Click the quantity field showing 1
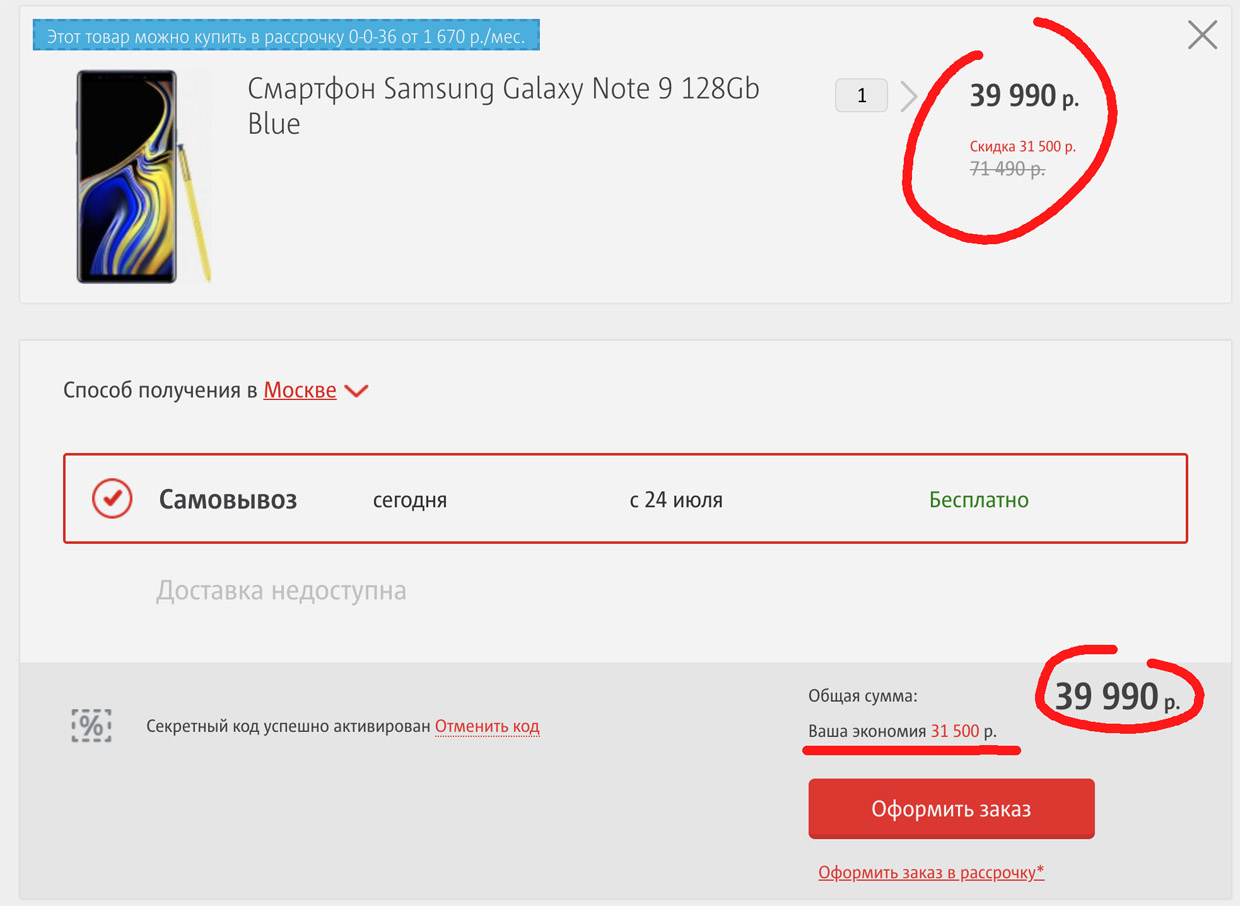 click(861, 96)
